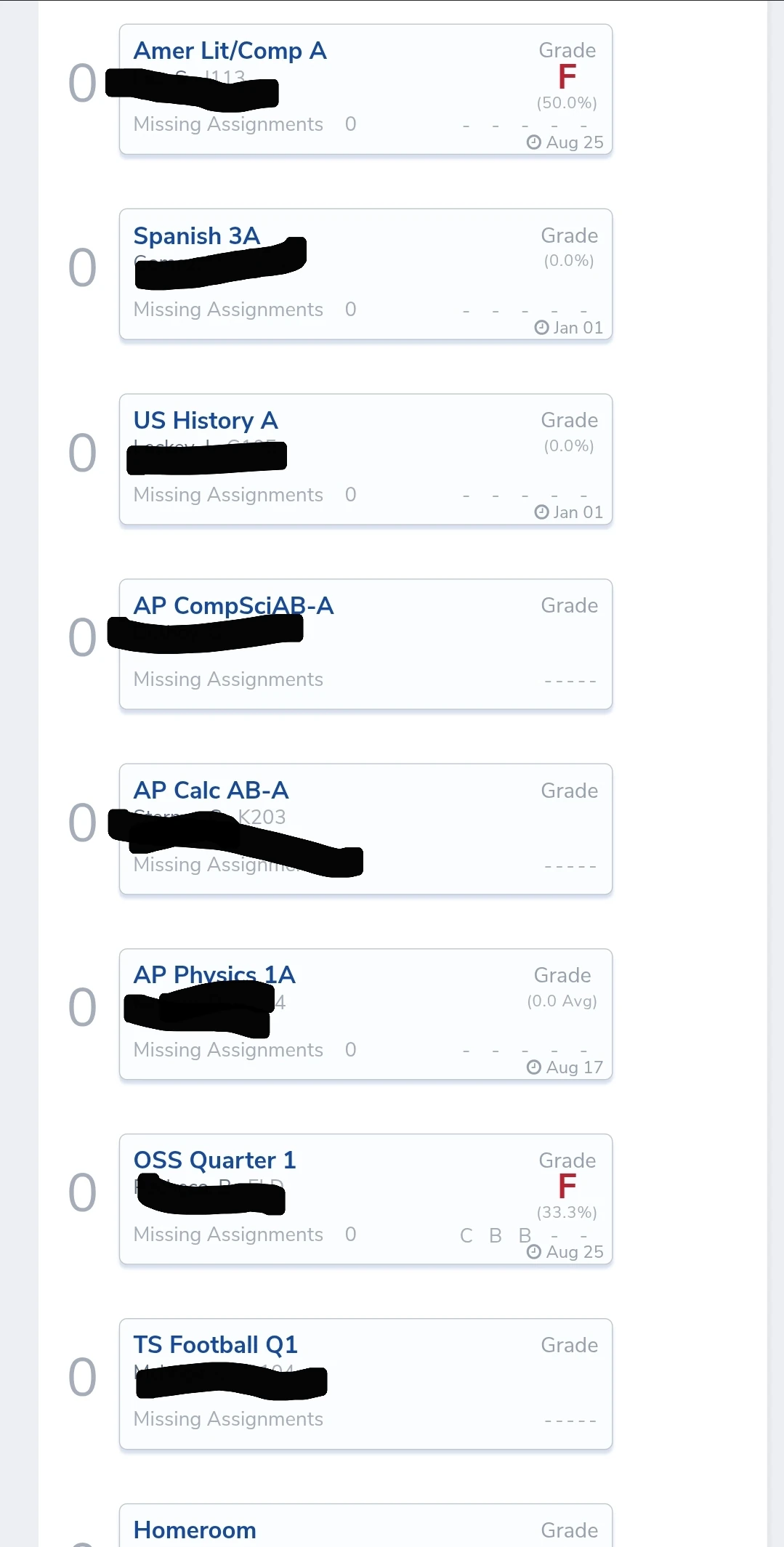Screen dimensions: 784x1547
Task: Open the Amer Lit/Comp A course
Action: click(230, 51)
